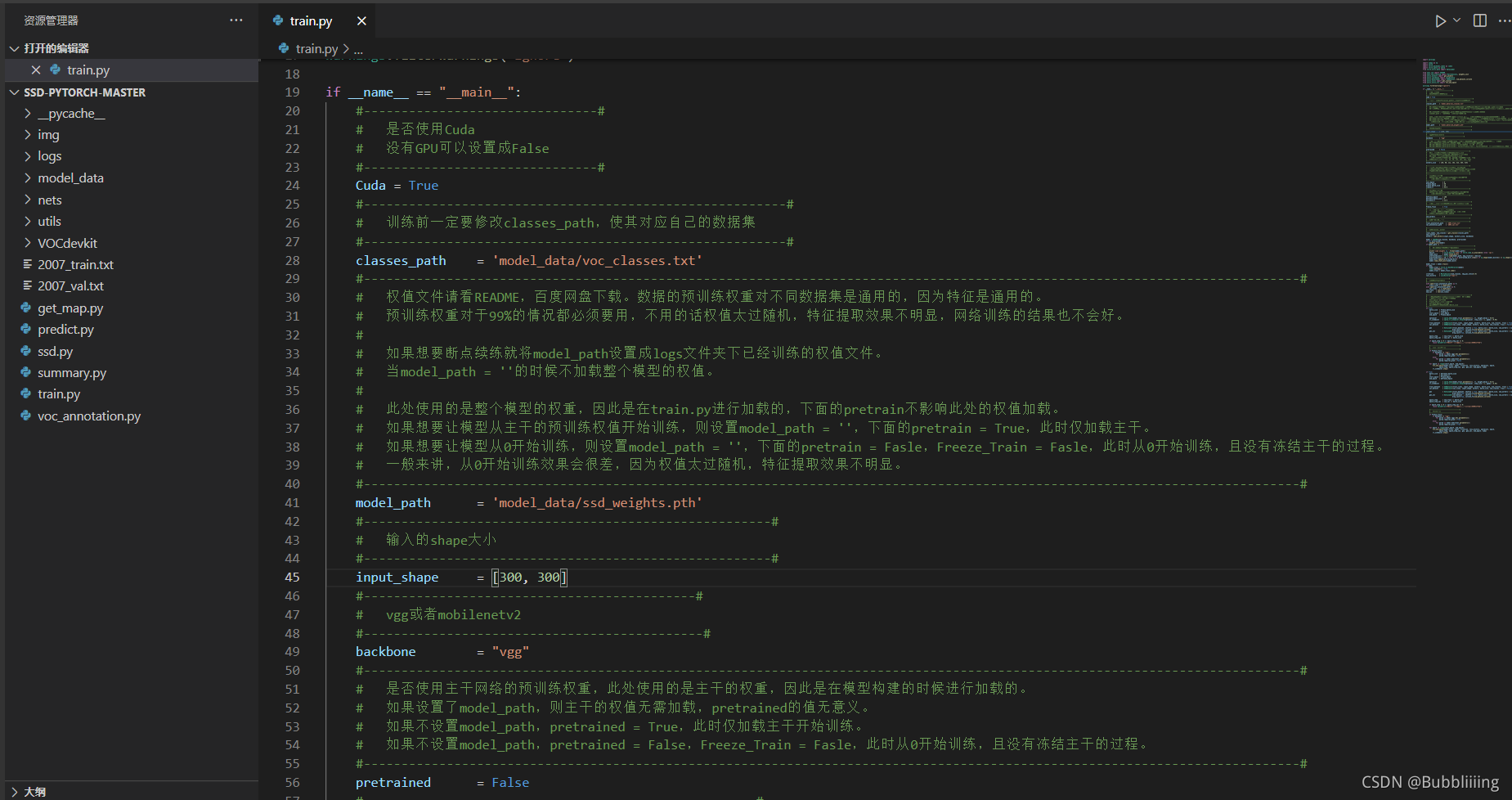Click Python icon beside ssd.py

[x=26, y=352]
